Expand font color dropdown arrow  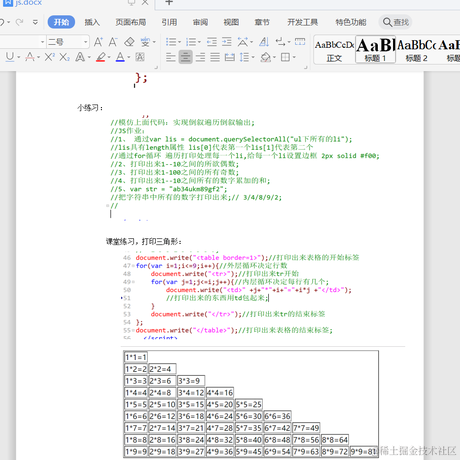(x=128, y=57)
